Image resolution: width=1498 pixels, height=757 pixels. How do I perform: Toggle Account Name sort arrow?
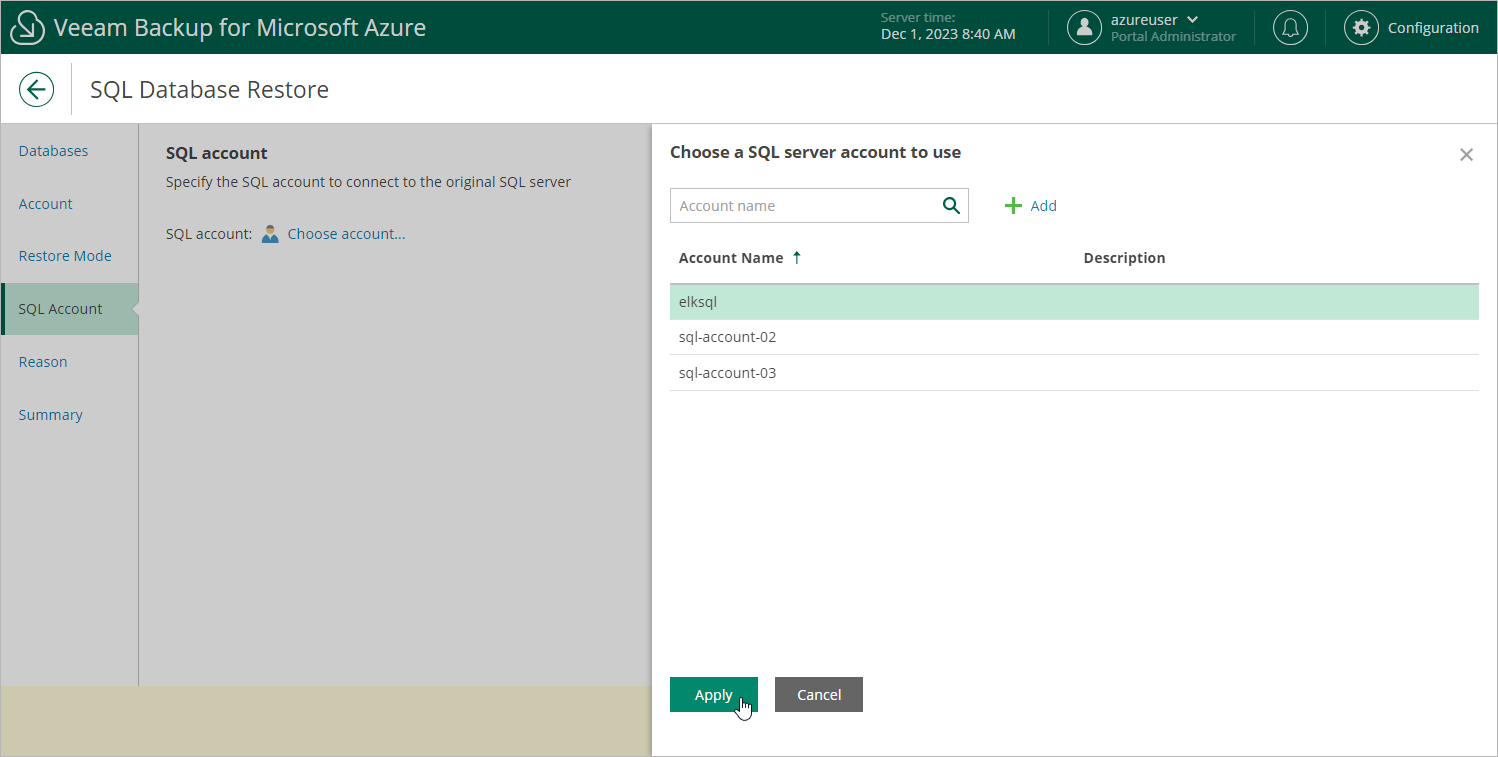(x=797, y=257)
